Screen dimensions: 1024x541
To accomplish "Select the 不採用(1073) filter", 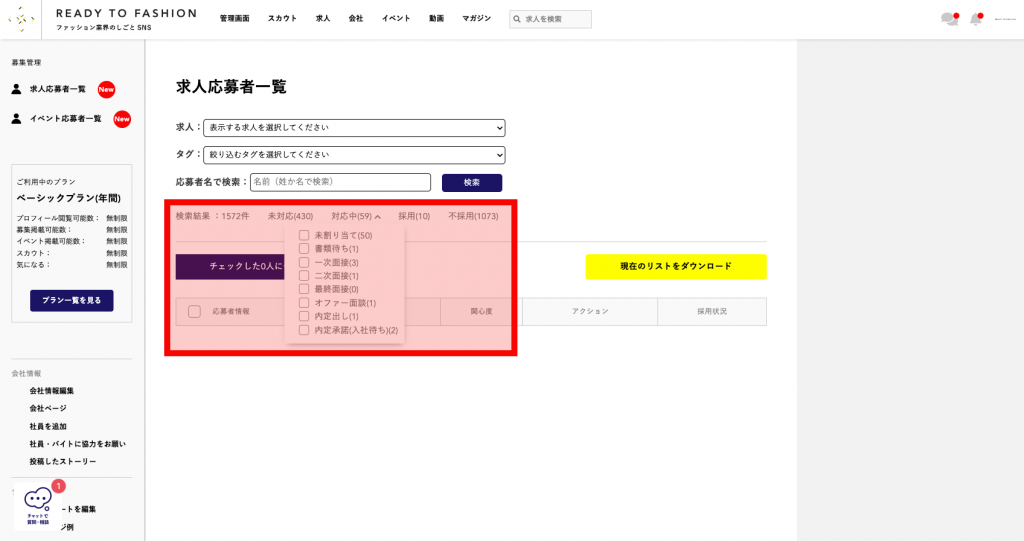I will coord(473,216).
